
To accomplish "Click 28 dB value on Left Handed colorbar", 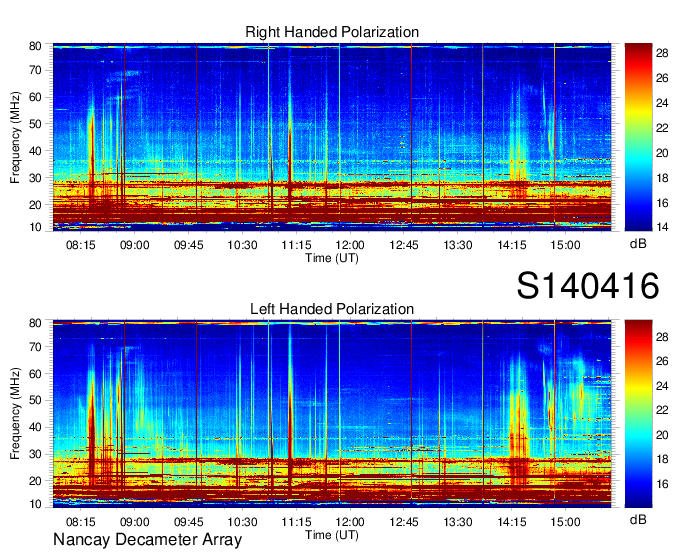I will pos(662,337).
